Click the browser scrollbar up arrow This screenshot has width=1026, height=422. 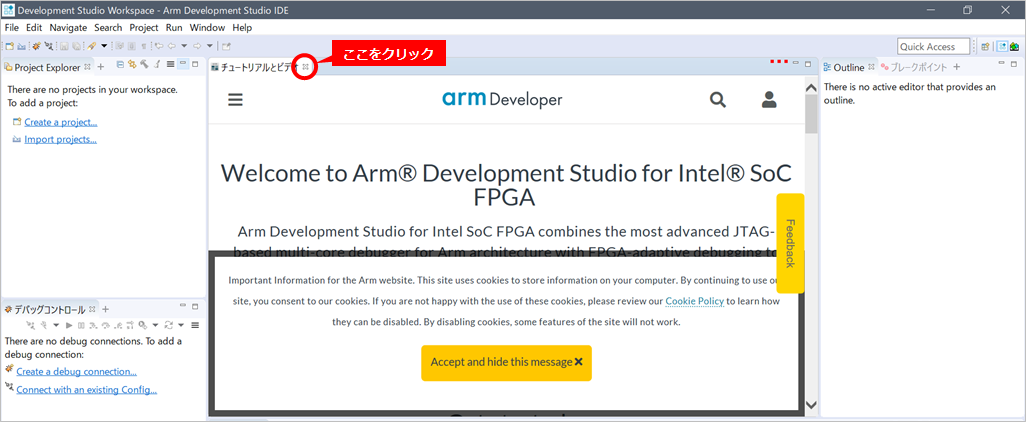coord(811,87)
